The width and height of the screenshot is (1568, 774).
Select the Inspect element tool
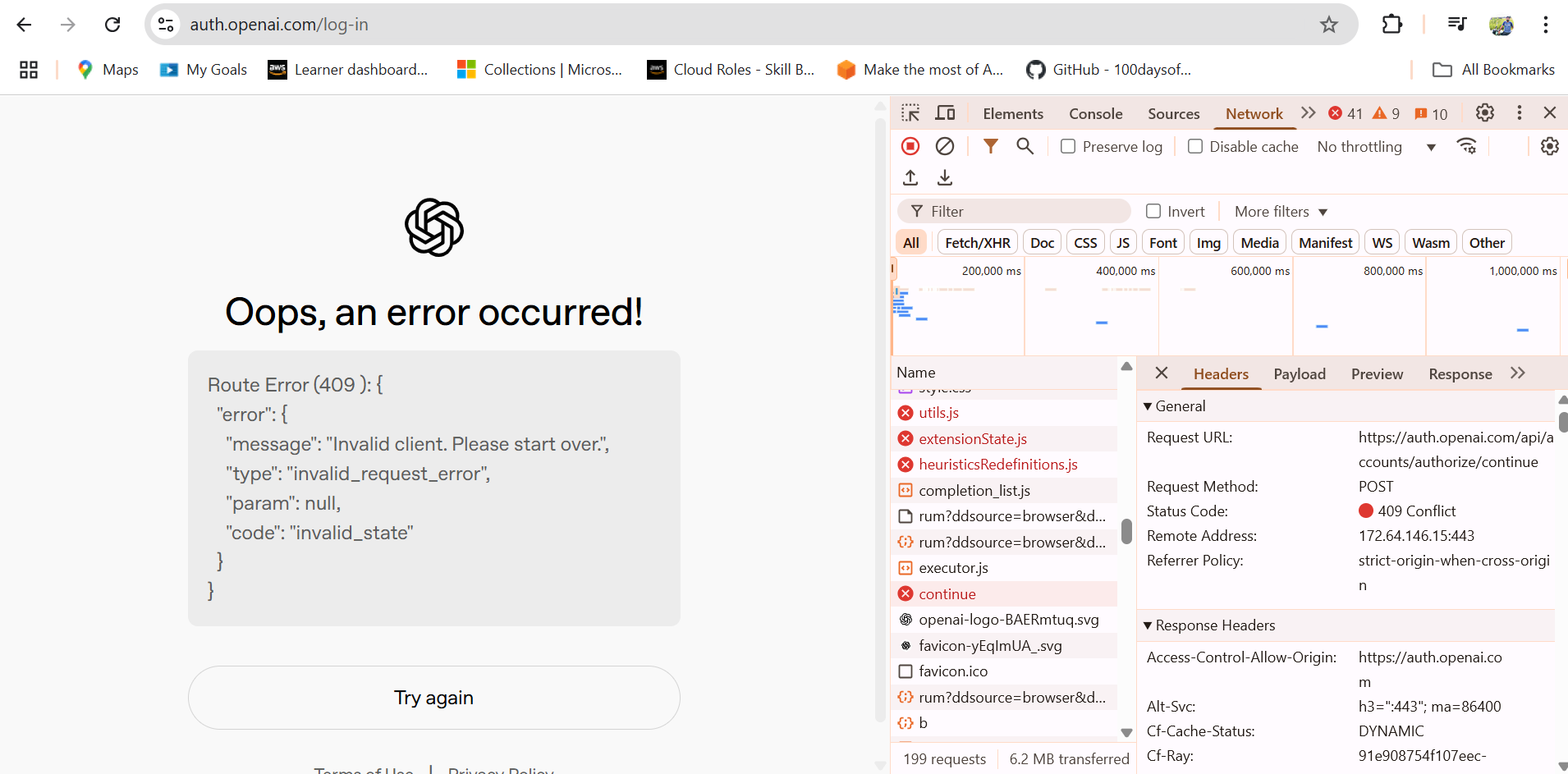click(911, 112)
